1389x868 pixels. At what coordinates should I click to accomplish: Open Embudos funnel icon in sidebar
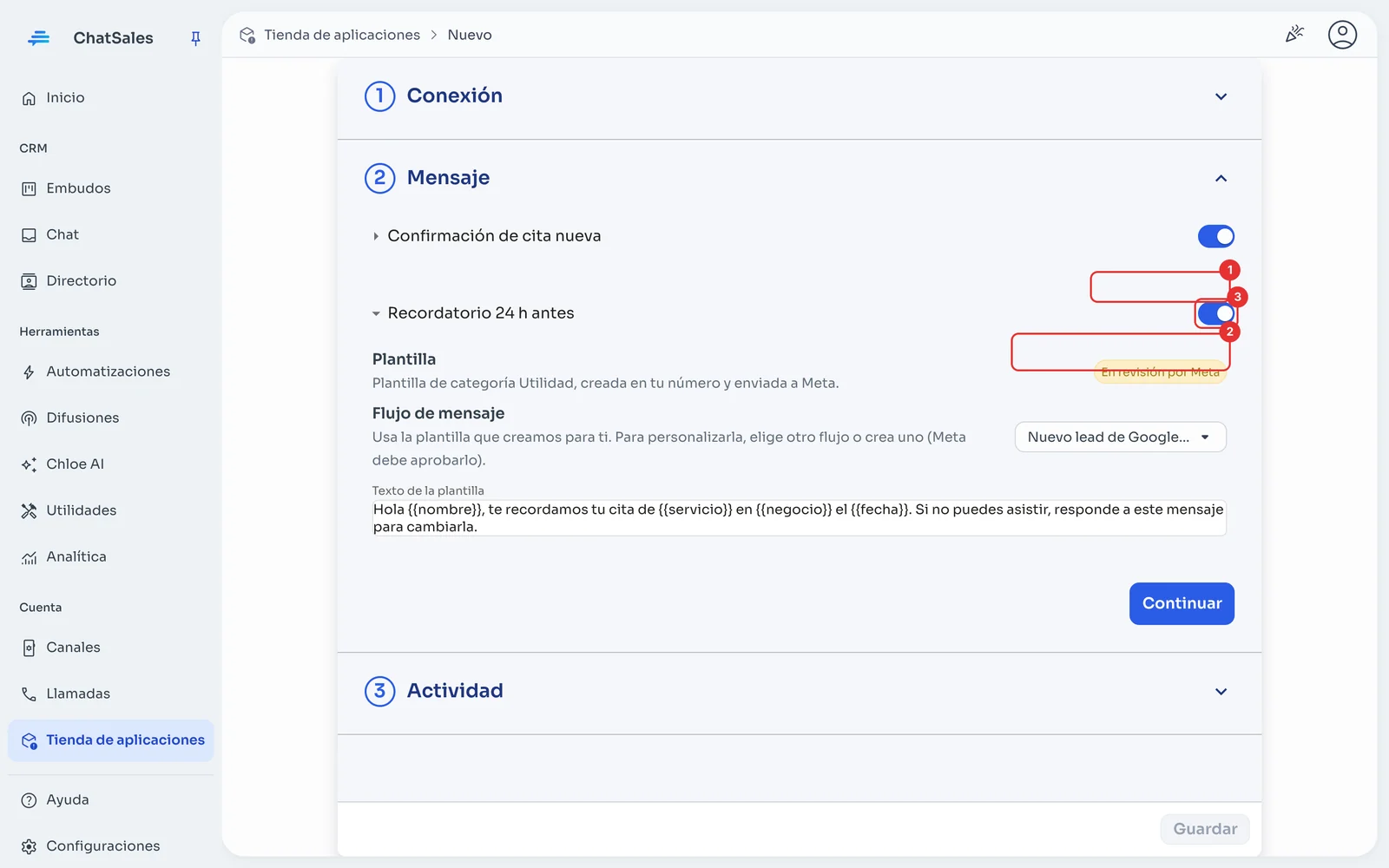[x=29, y=188]
